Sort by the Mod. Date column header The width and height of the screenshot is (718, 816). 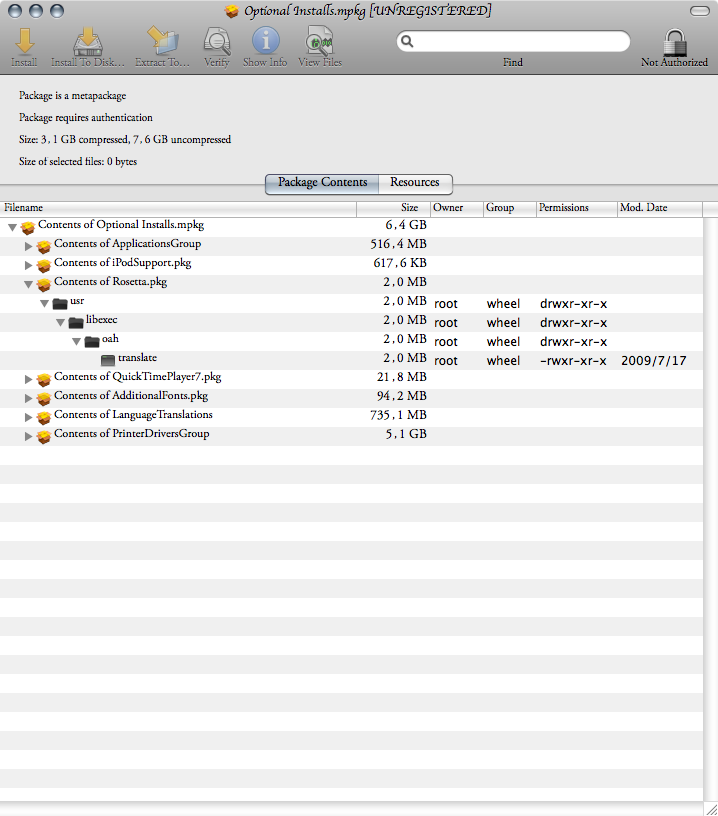660,208
